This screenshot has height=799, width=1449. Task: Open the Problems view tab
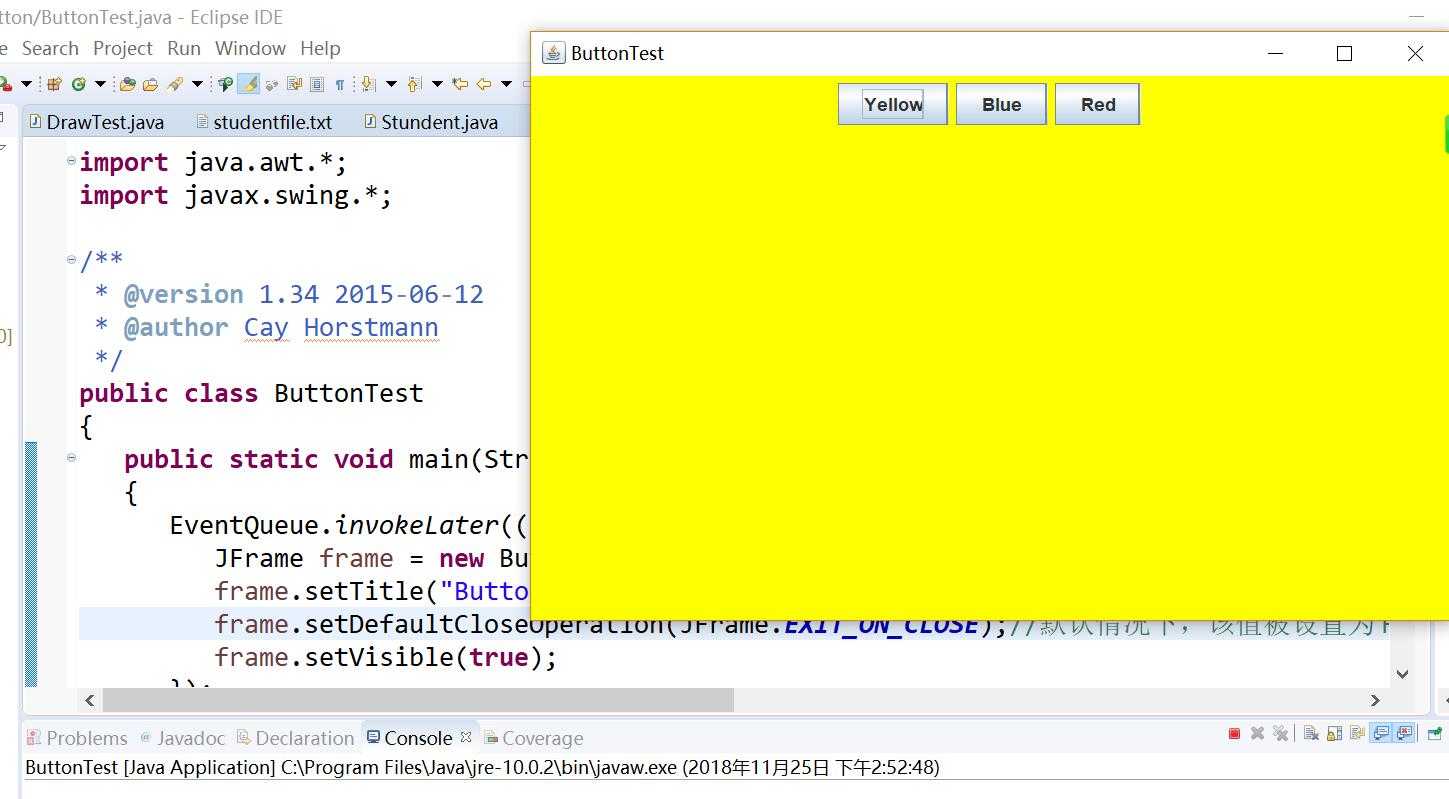[x=77, y=738]
